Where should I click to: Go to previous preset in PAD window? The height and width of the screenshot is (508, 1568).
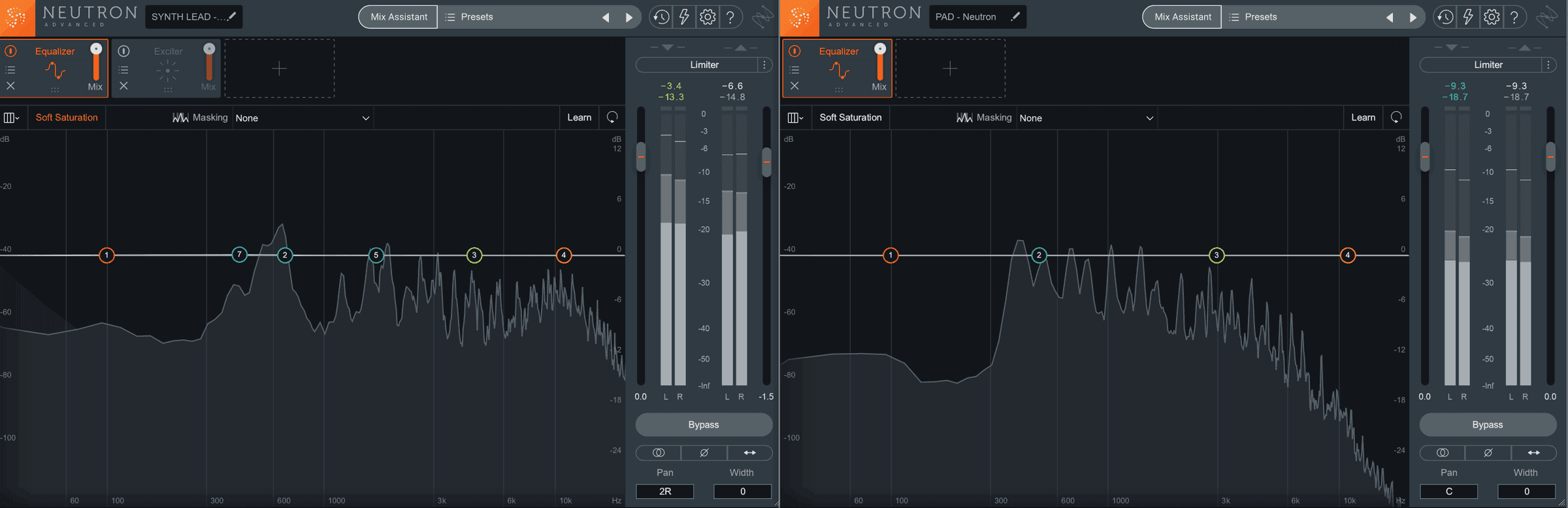(1390, 18)
